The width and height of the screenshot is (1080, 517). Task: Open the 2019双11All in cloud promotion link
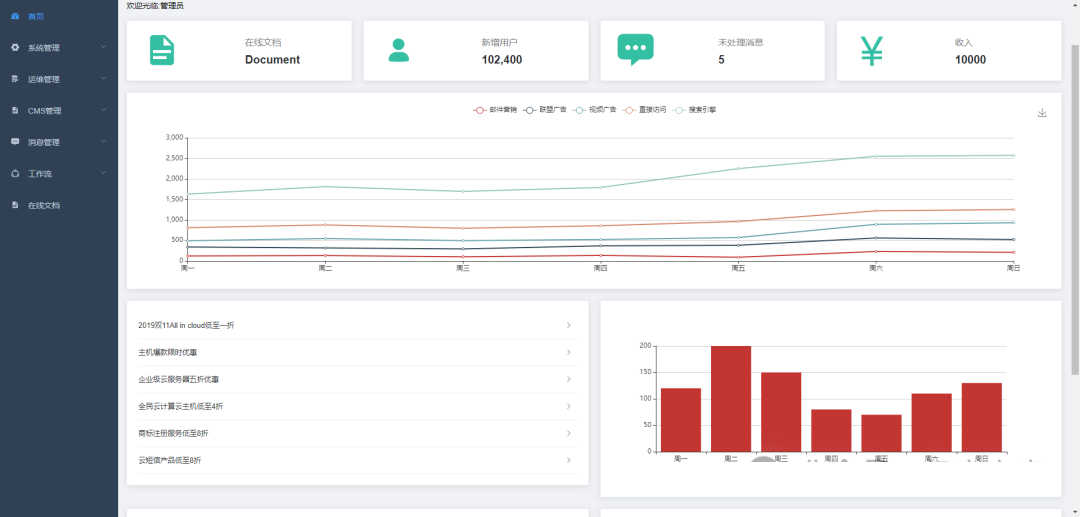pyautogui.click(x=186, y=325)
